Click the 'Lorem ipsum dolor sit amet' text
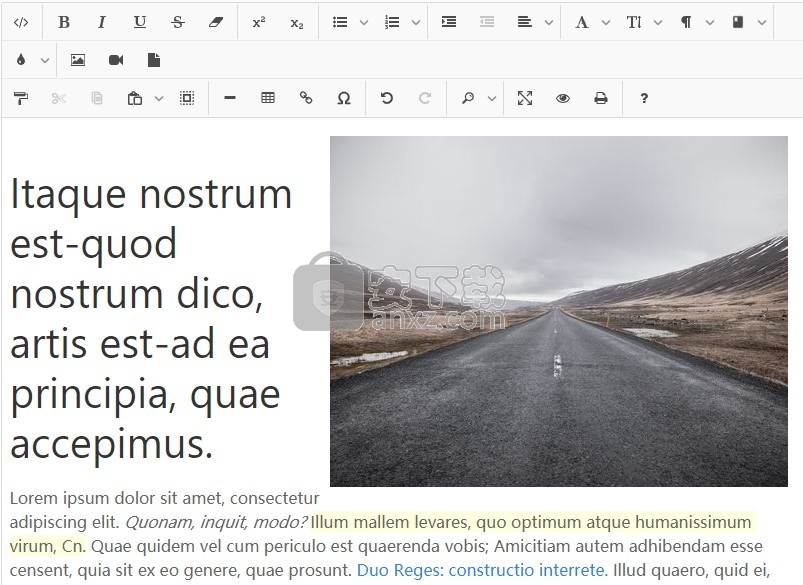 coord(117,498)
